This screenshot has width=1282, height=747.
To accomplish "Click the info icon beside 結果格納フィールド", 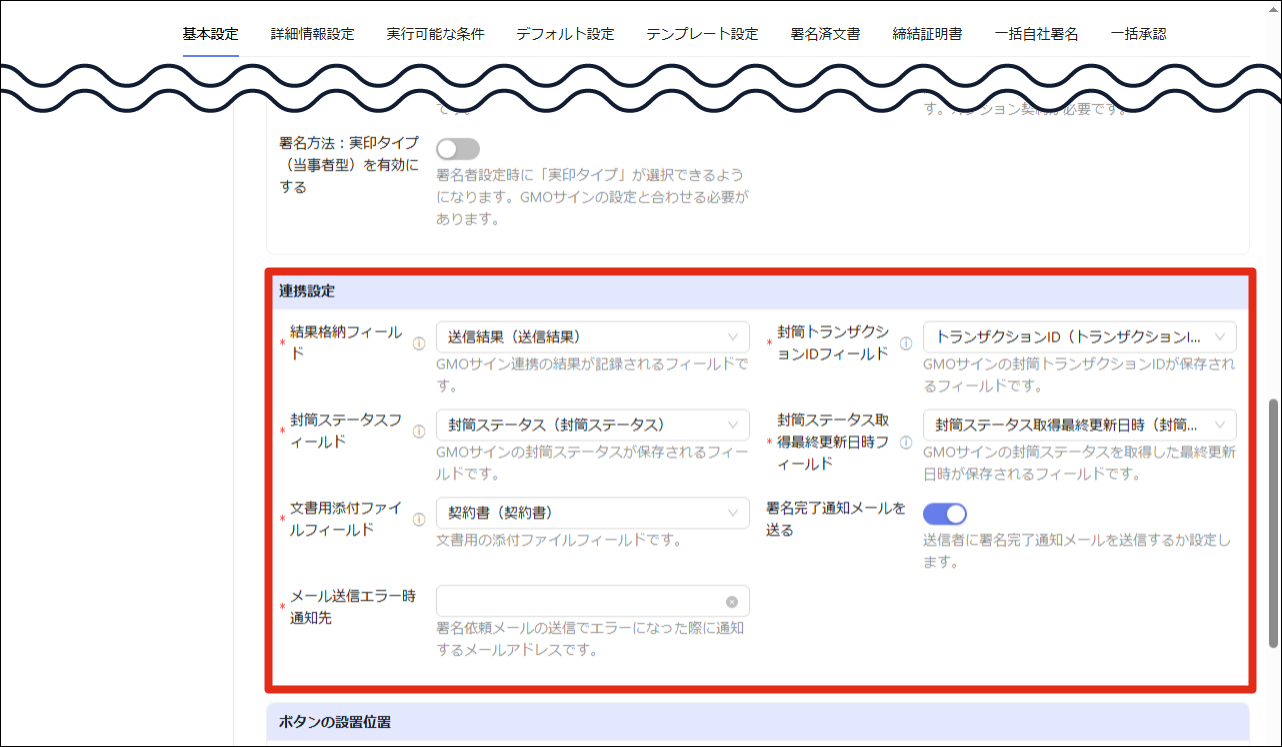I will pyautogui.click(x=419, y=343).
